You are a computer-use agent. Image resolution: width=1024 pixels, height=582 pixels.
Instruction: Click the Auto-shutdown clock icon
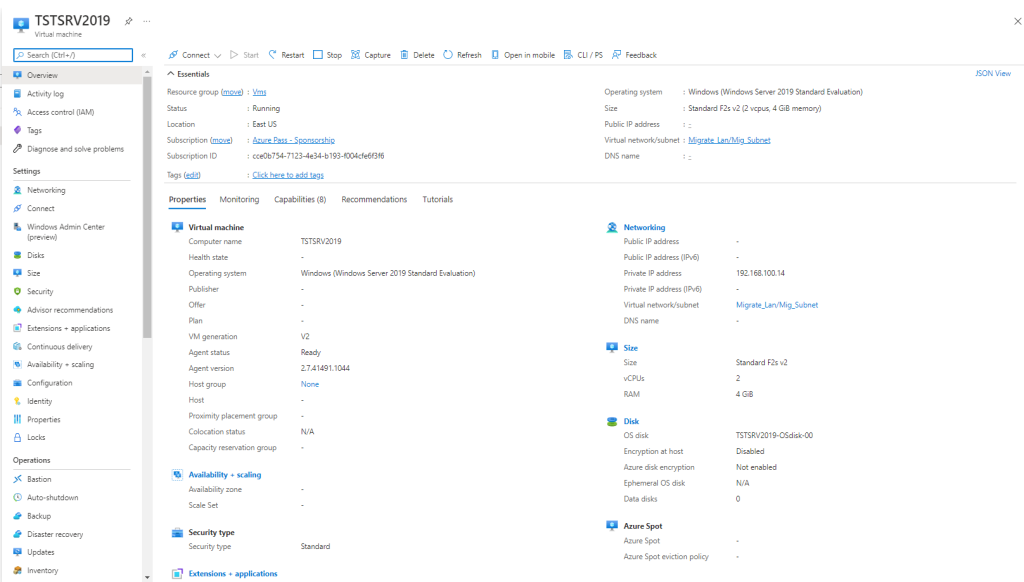click(x=18, y=497)
